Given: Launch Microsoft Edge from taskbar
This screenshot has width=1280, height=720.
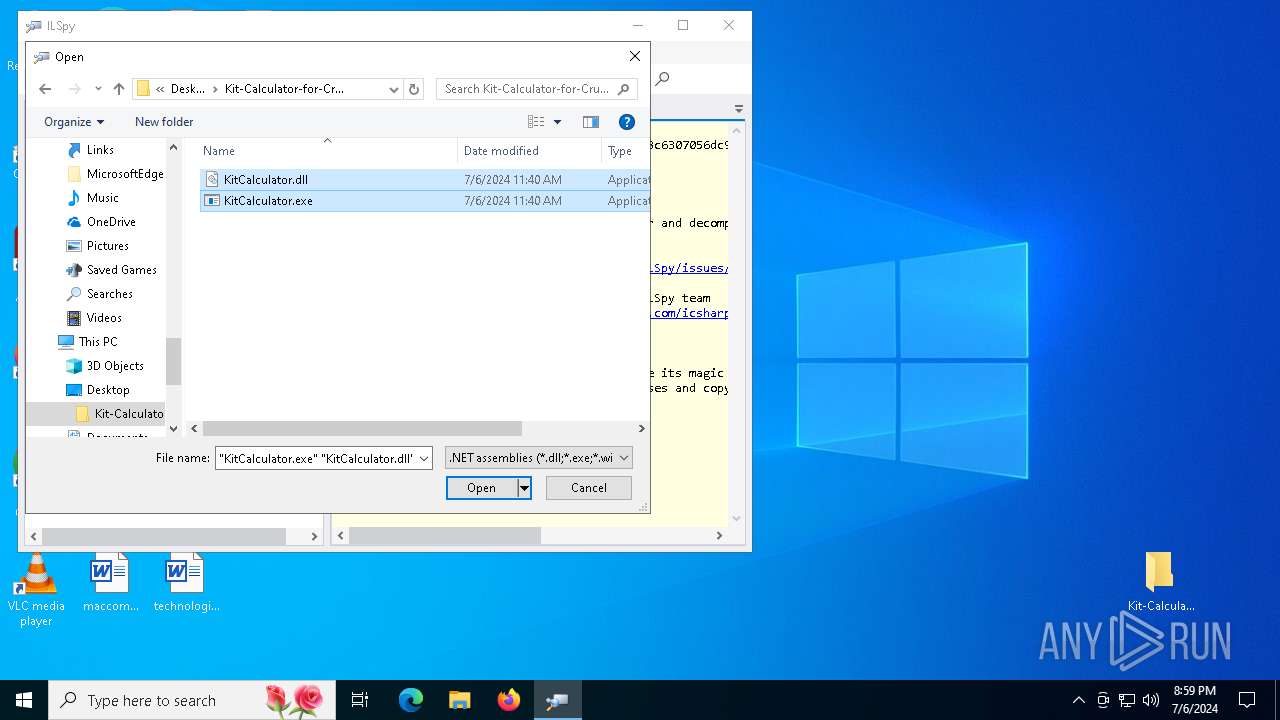Looking at the screenshot, I should (x=411, y=700).
